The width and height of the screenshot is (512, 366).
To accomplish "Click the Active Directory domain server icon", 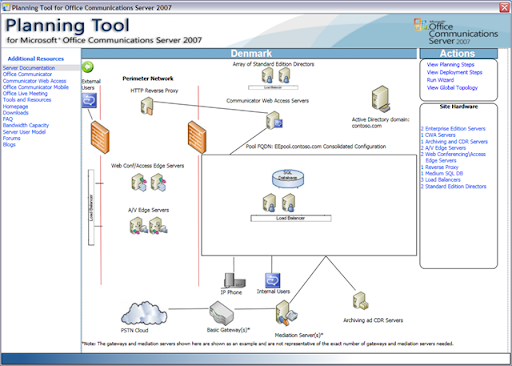I will pos(381,98).
